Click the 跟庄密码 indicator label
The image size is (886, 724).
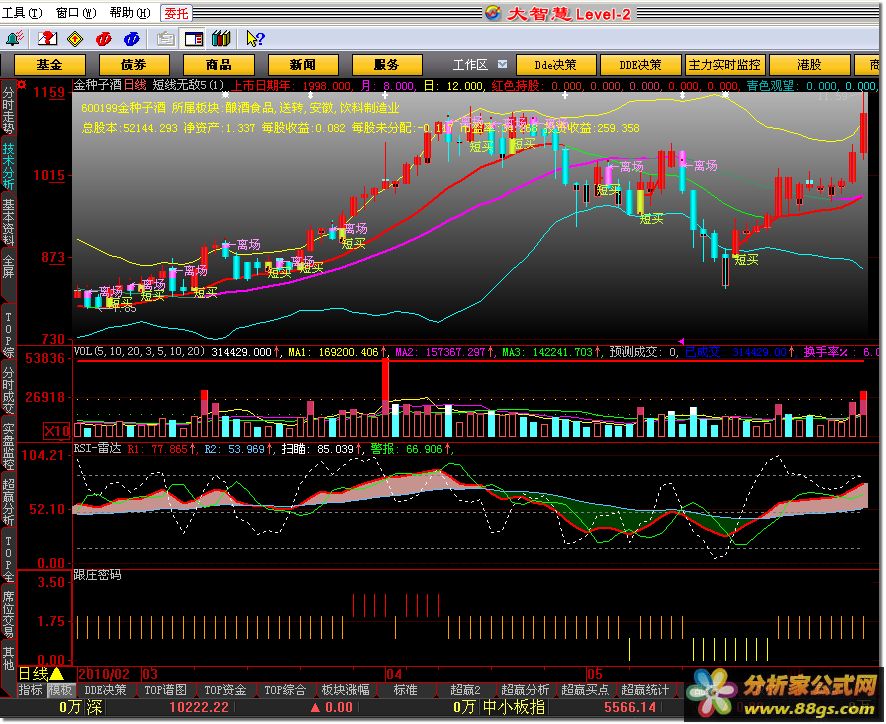click(x=97, y=575)
